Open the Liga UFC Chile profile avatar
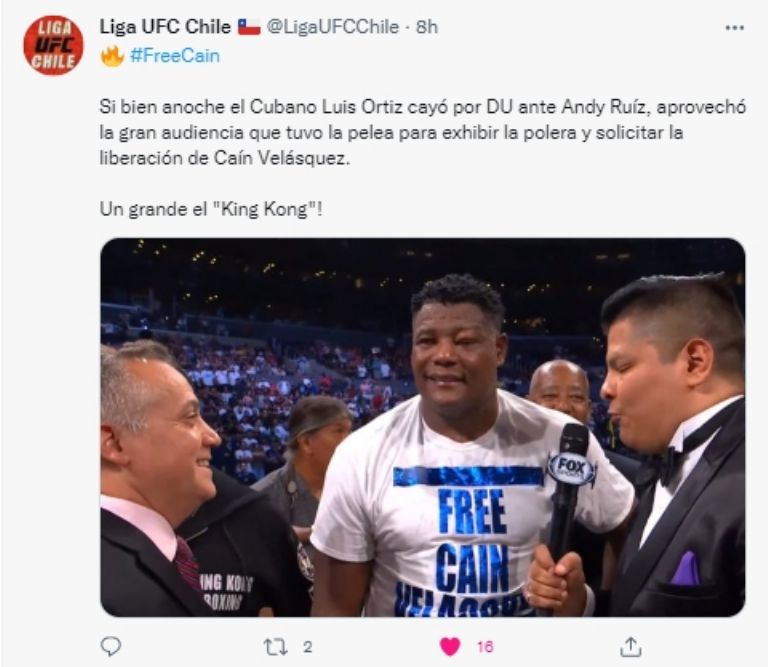 coord(53,45)
